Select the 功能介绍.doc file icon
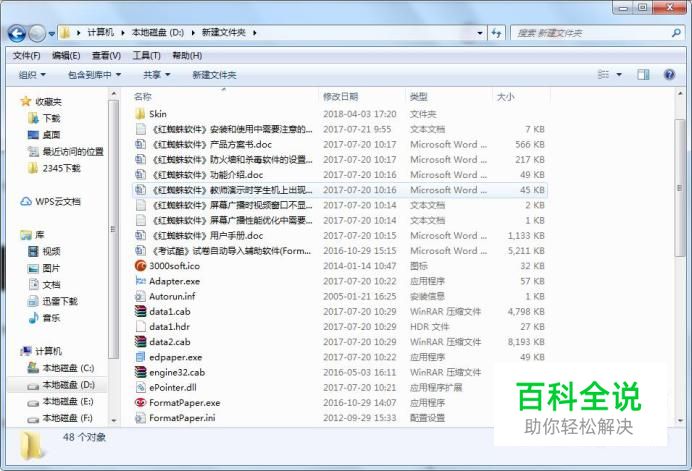 click(x=140, y=175)
